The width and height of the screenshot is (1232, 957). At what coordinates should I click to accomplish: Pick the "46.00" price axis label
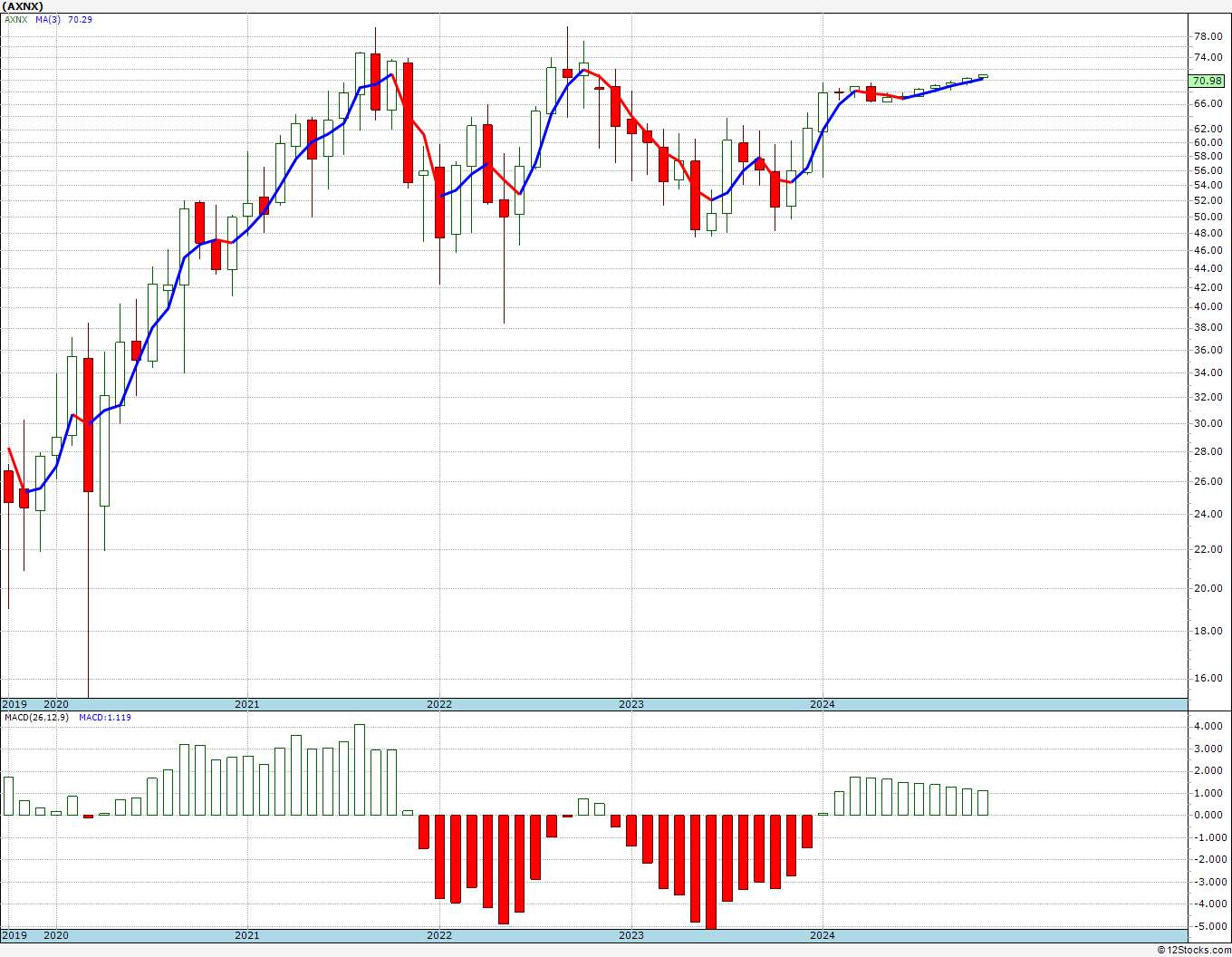coord(1208,250)
